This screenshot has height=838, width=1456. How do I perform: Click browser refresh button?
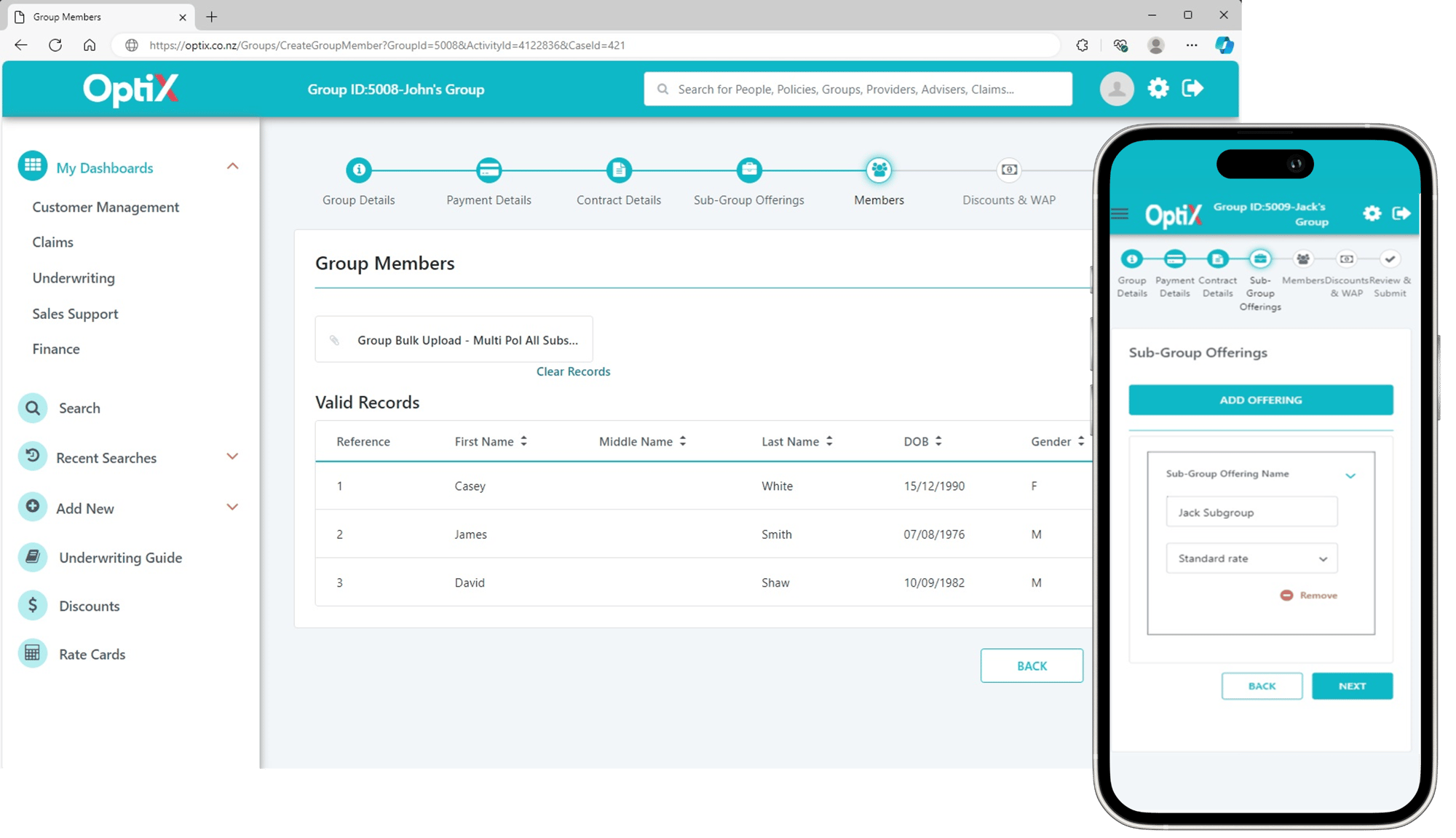point(55,45)
